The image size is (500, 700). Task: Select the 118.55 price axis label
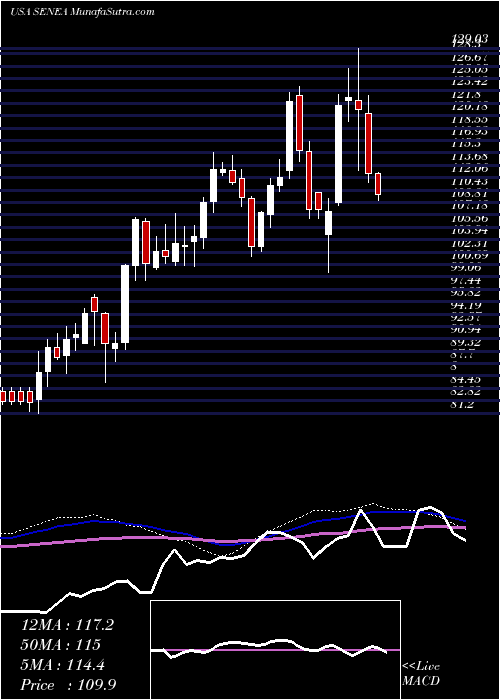coord(469,120)
